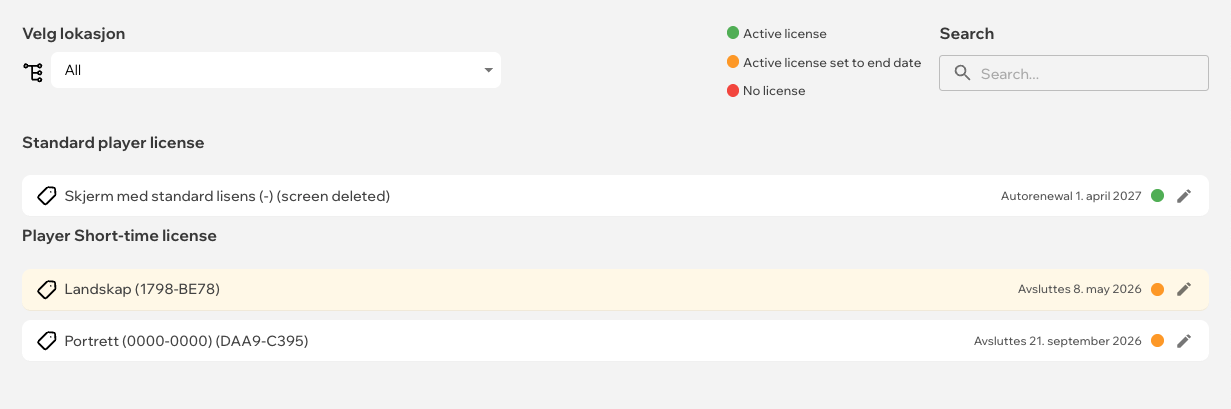Click red No license legend dot
The image size is (1231, 409).
point(733,91)
